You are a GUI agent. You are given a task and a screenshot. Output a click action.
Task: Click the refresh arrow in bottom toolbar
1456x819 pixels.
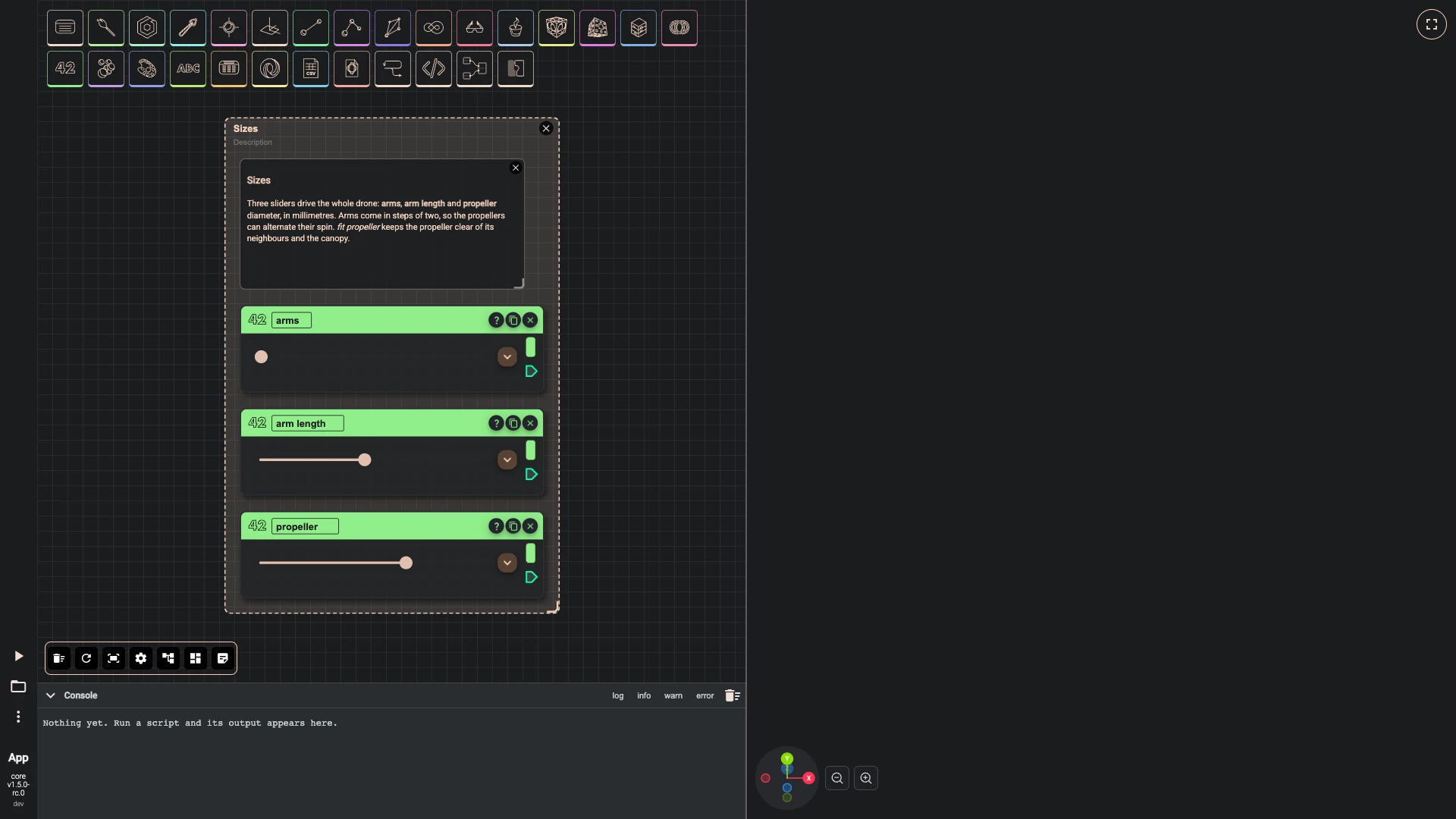86,658
